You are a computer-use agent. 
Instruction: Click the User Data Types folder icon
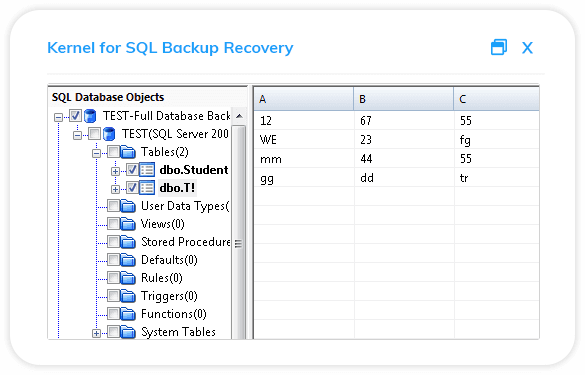tap(128, 206)
